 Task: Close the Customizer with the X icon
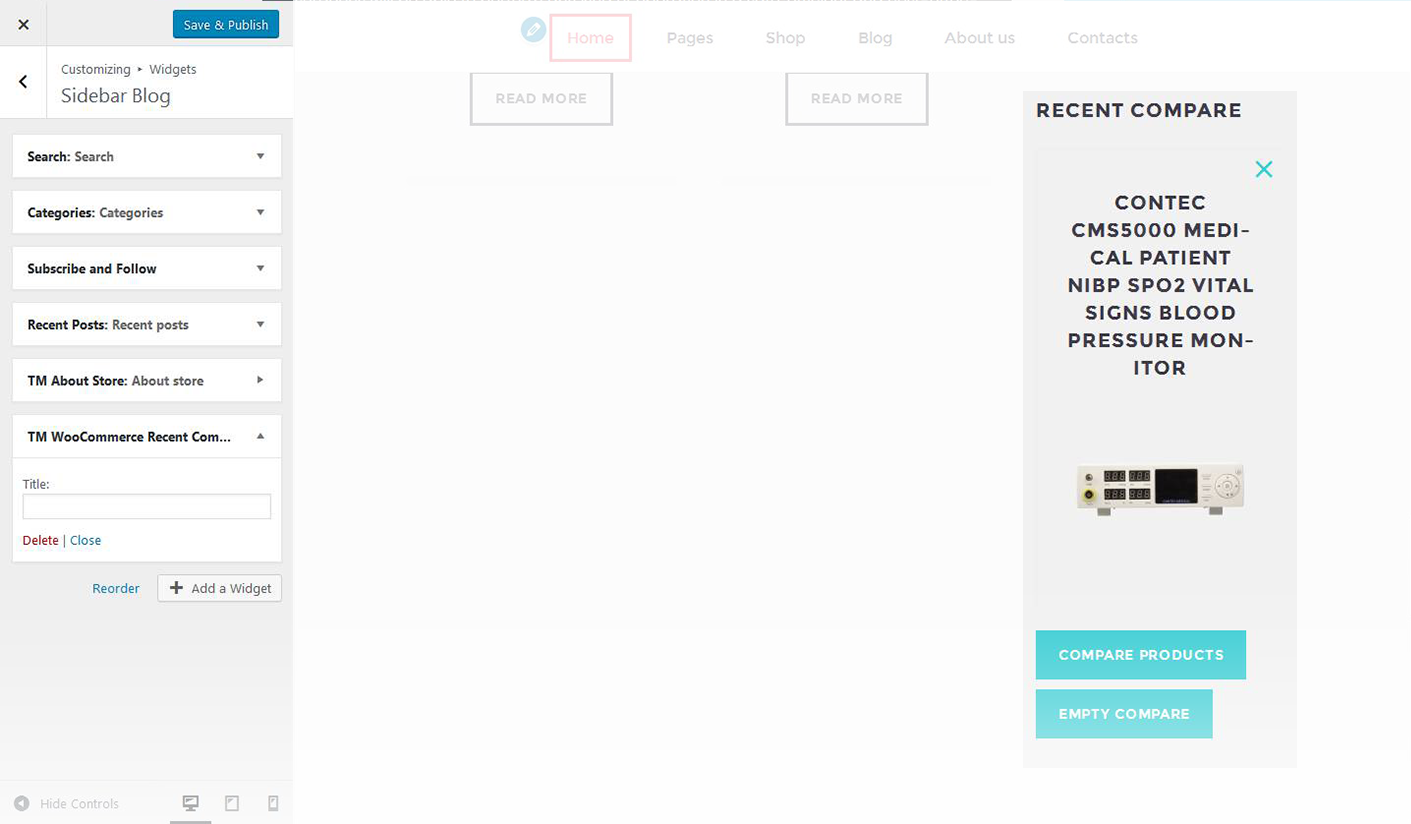tap(23, 25)
